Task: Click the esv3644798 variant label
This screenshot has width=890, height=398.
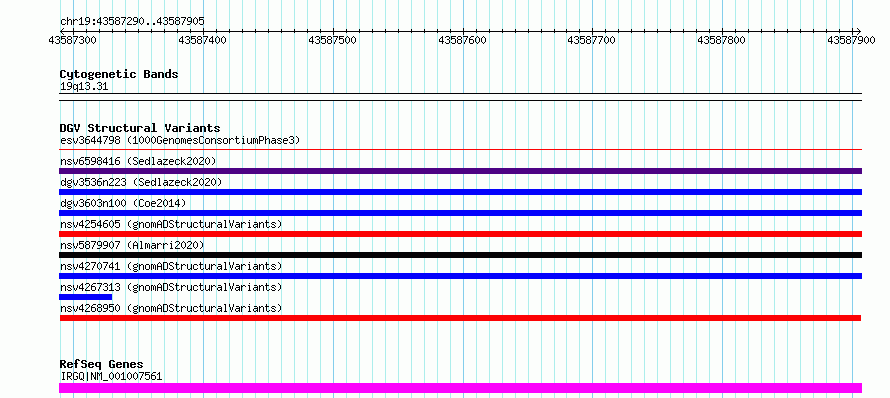Action: click(x=179, y=140)
